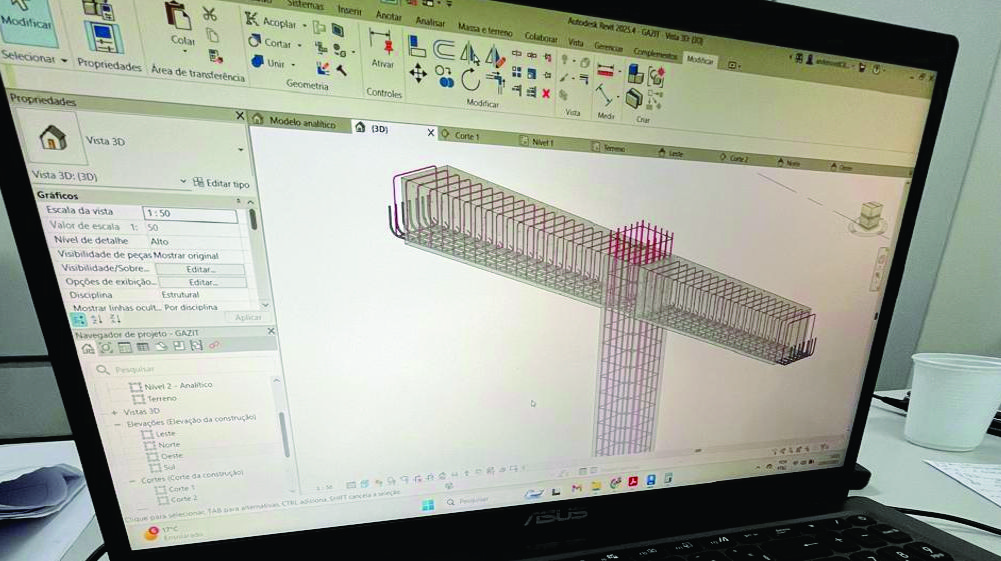This screenshot has width=1001, height=561.
Task: Click the greyed Aplicar button
Action: (248, 317)
